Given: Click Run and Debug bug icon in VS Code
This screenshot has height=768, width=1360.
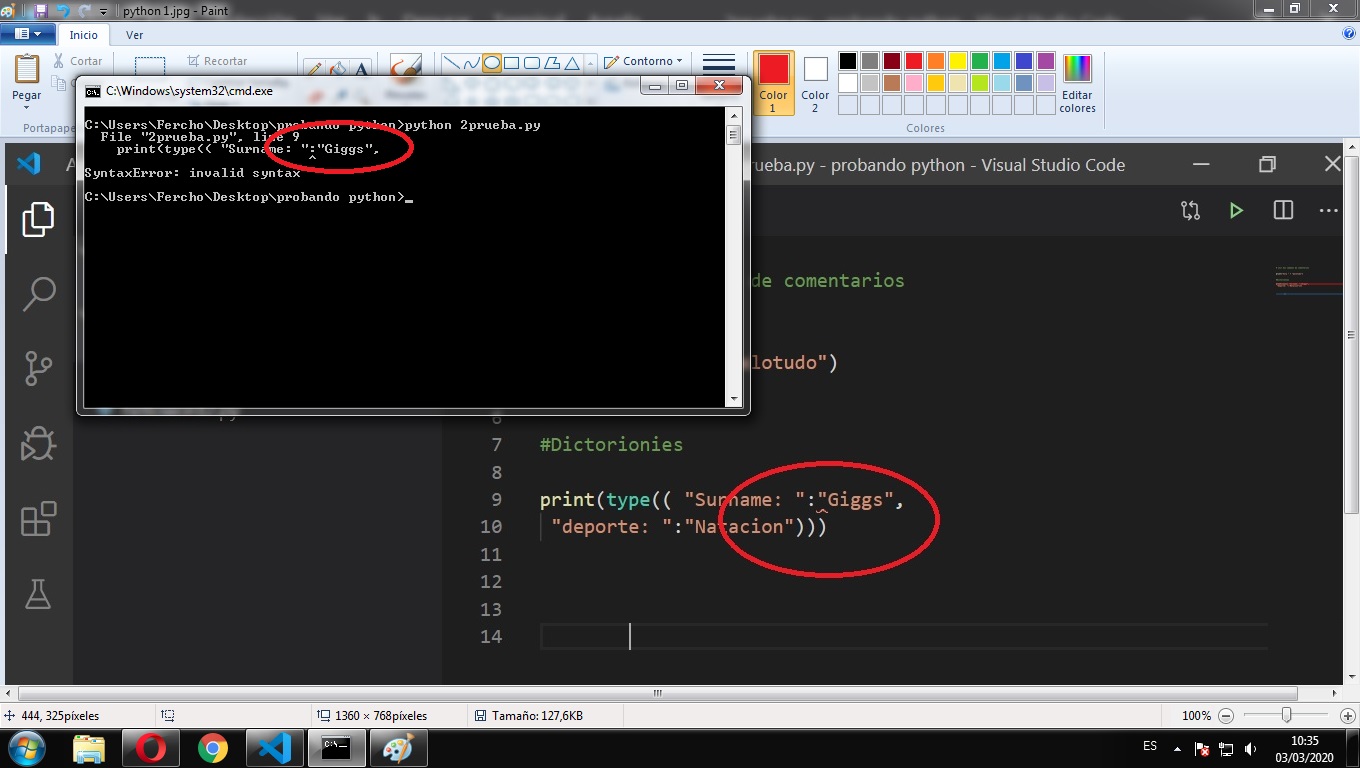Looking at the screenshot, I should click(x=38, y=443).
